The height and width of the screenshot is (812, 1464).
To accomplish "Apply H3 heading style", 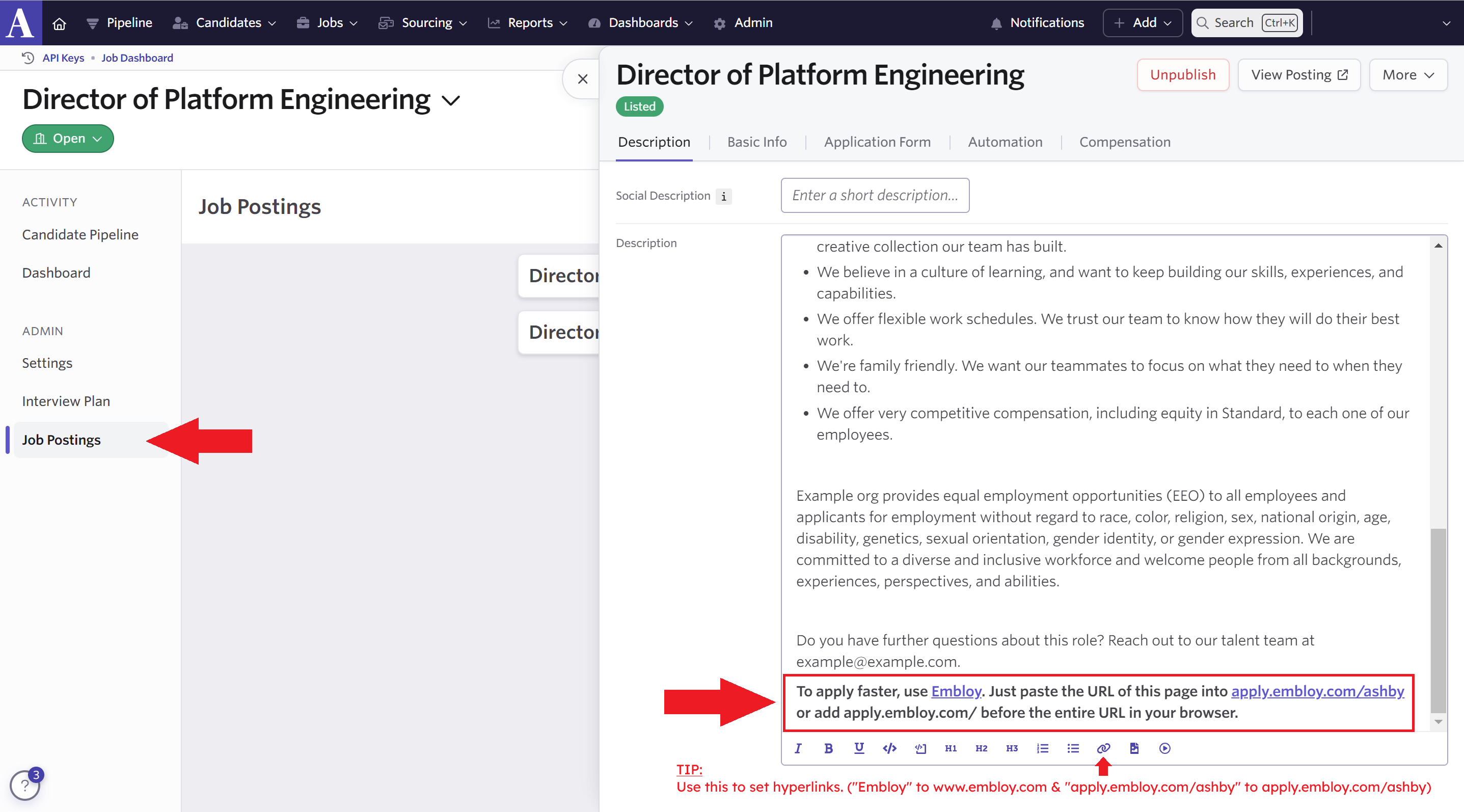I will (1012, 748).
